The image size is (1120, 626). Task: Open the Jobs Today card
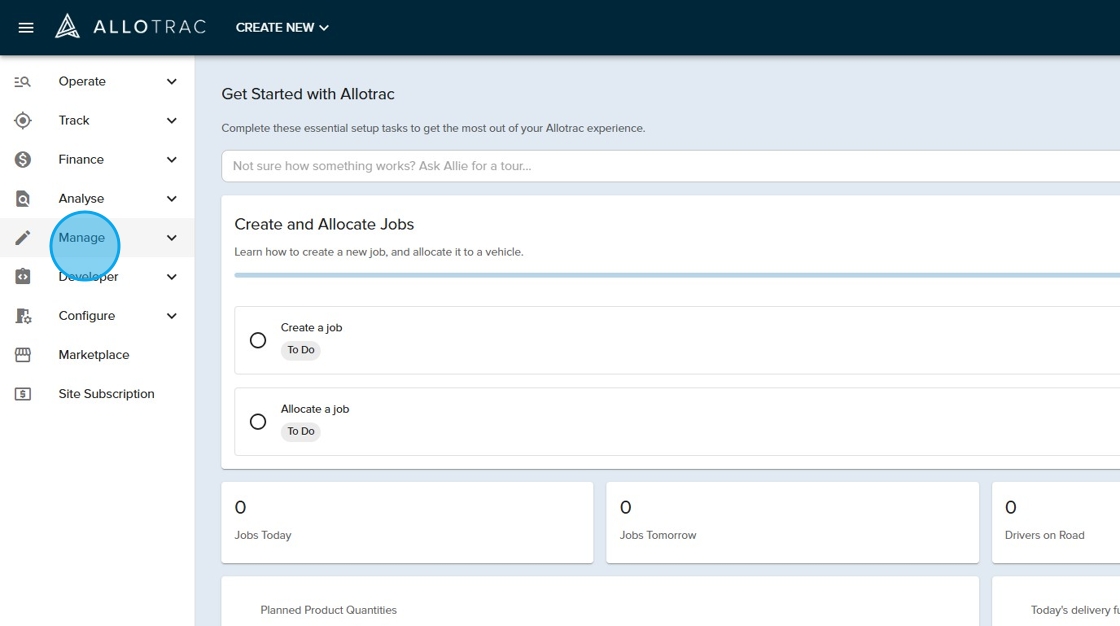point(406,522)
